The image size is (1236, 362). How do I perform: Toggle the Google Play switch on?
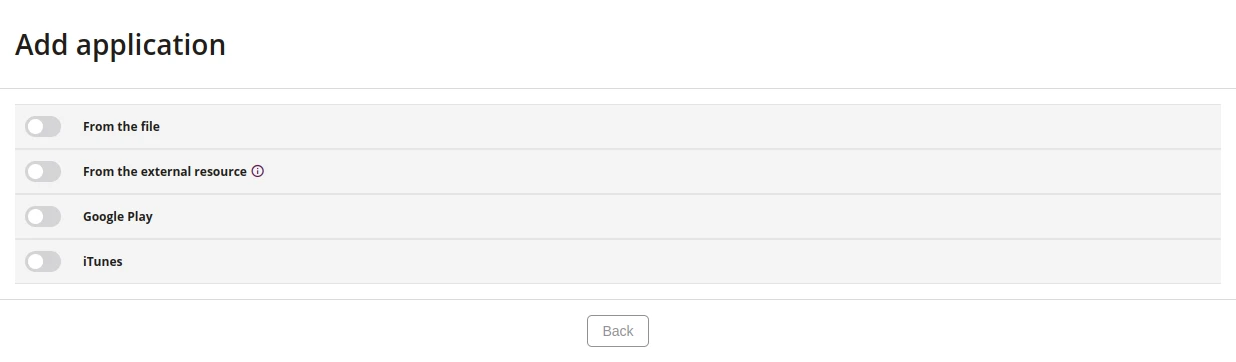click(43, 216)
